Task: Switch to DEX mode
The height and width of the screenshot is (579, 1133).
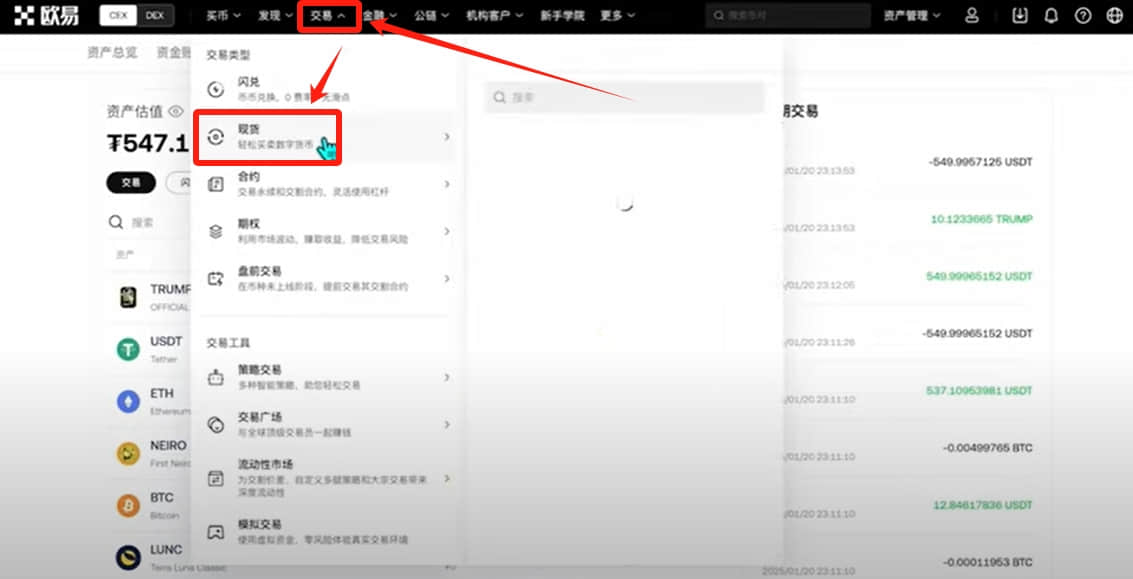Action: tap(155, 15)
